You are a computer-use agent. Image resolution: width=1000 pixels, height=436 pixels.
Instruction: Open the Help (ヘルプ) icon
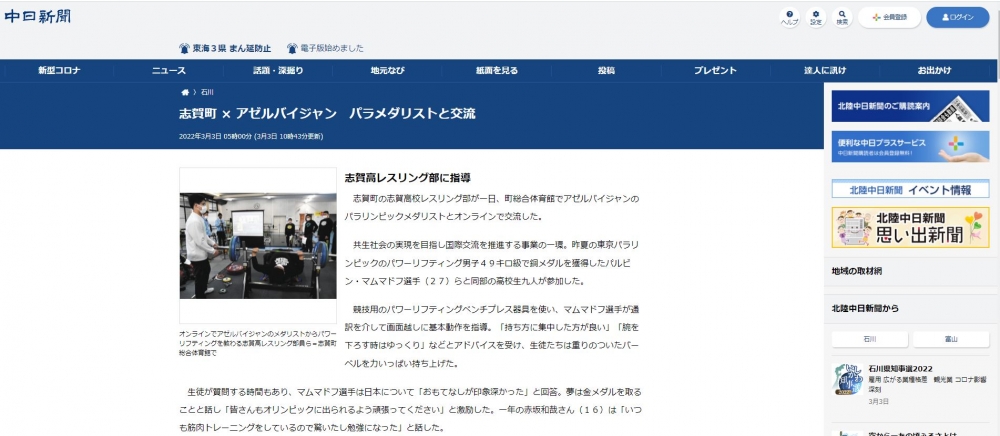point(790,17)
